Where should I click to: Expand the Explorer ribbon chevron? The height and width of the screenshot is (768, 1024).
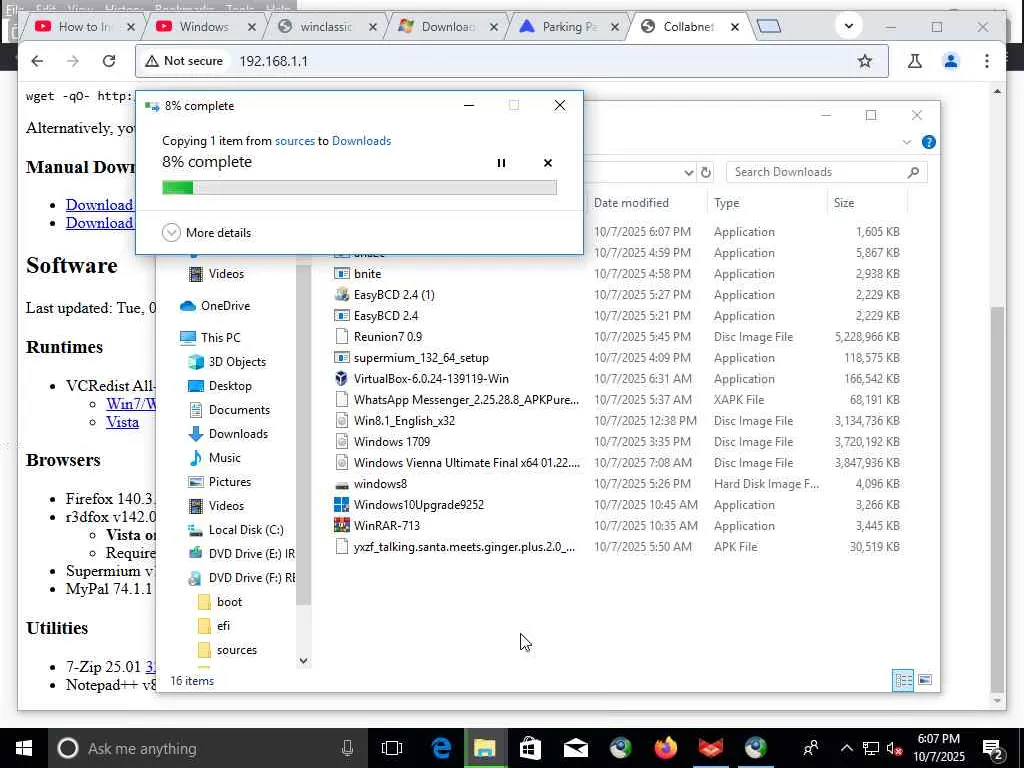point(906,142)
